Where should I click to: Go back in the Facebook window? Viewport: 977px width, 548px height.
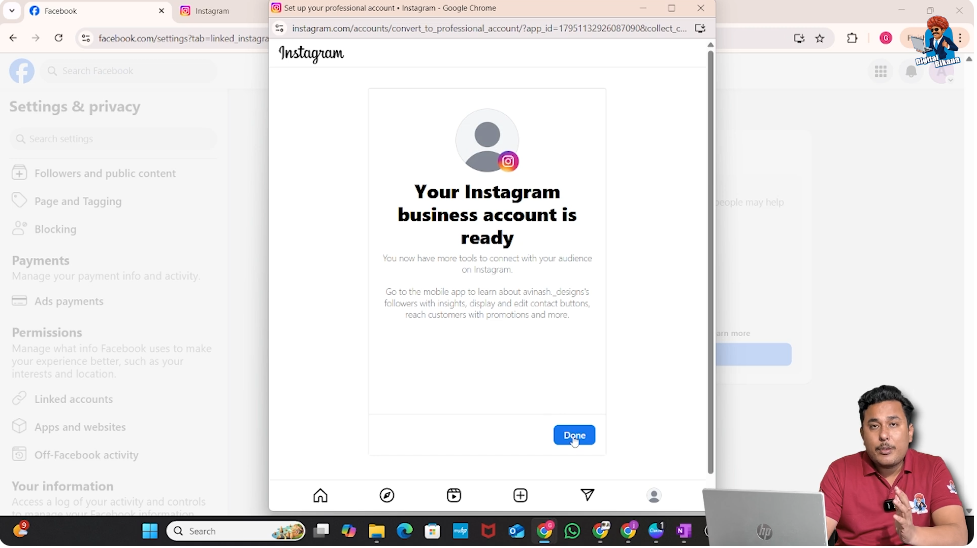[x=13, y=39]
